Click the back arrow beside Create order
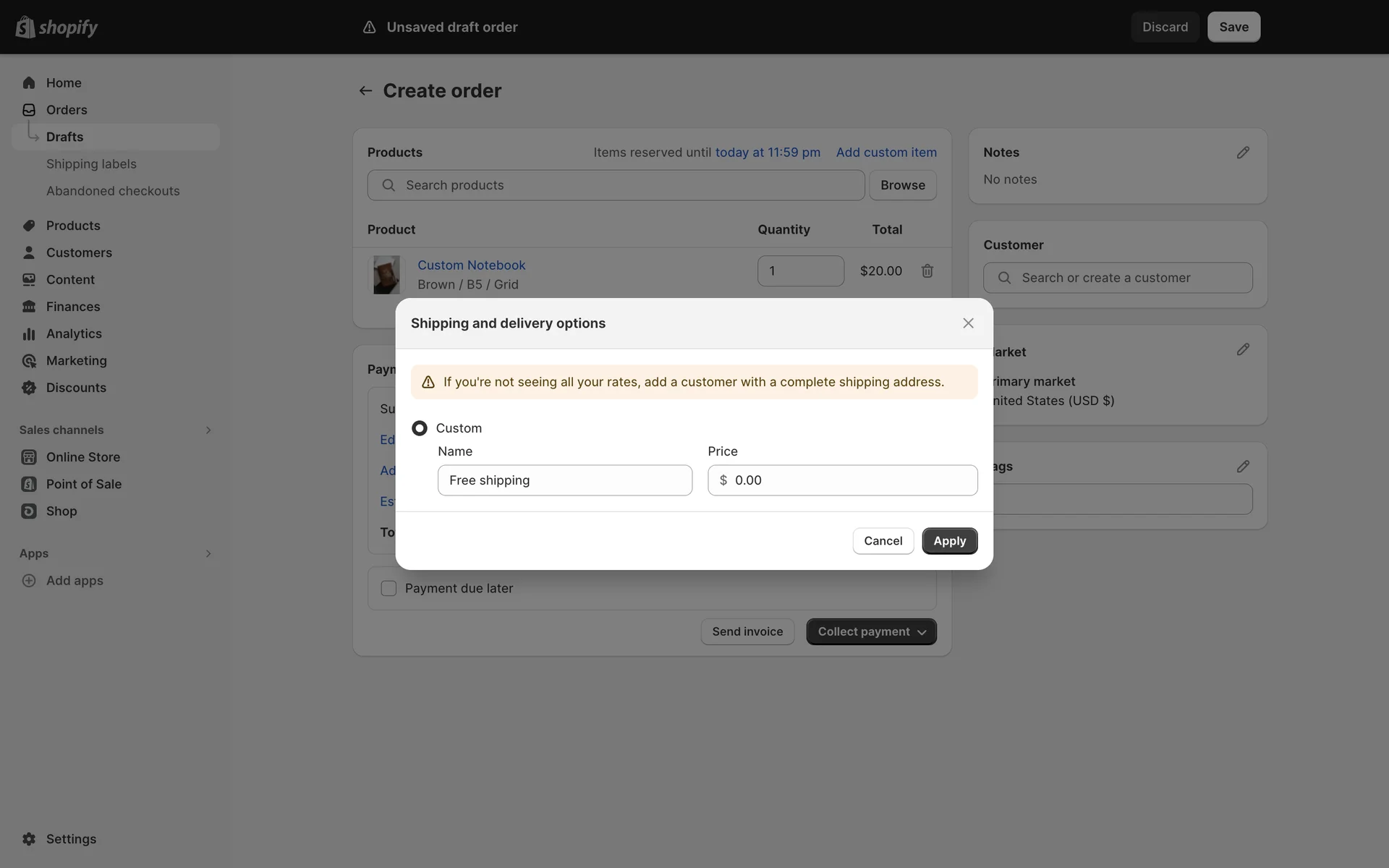1389x868 pixels. point(365,90)
